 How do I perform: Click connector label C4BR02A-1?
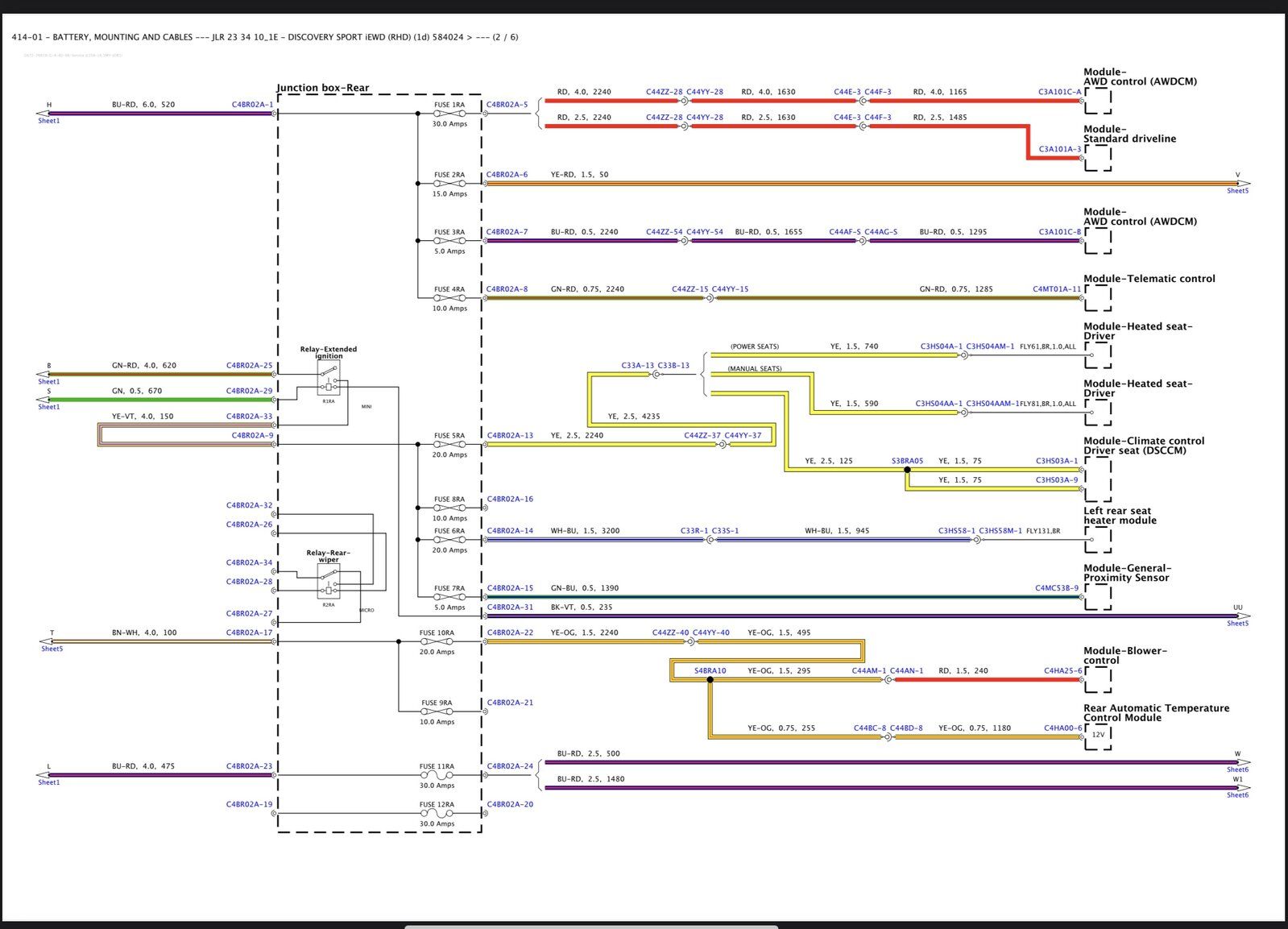pos(252,105)
